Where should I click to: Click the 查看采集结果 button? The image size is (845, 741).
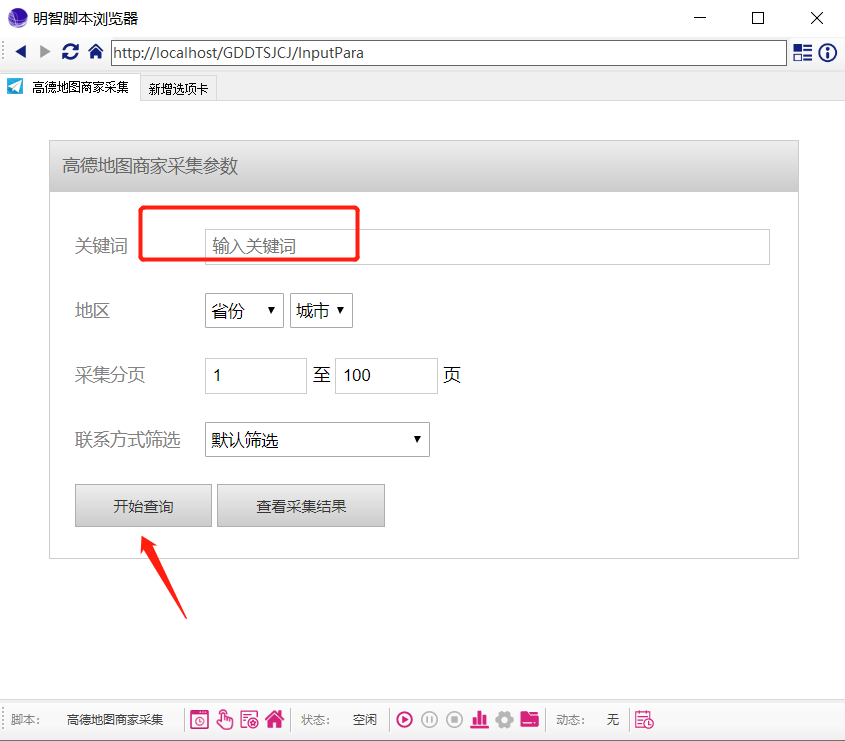click(x=301, y=505)
